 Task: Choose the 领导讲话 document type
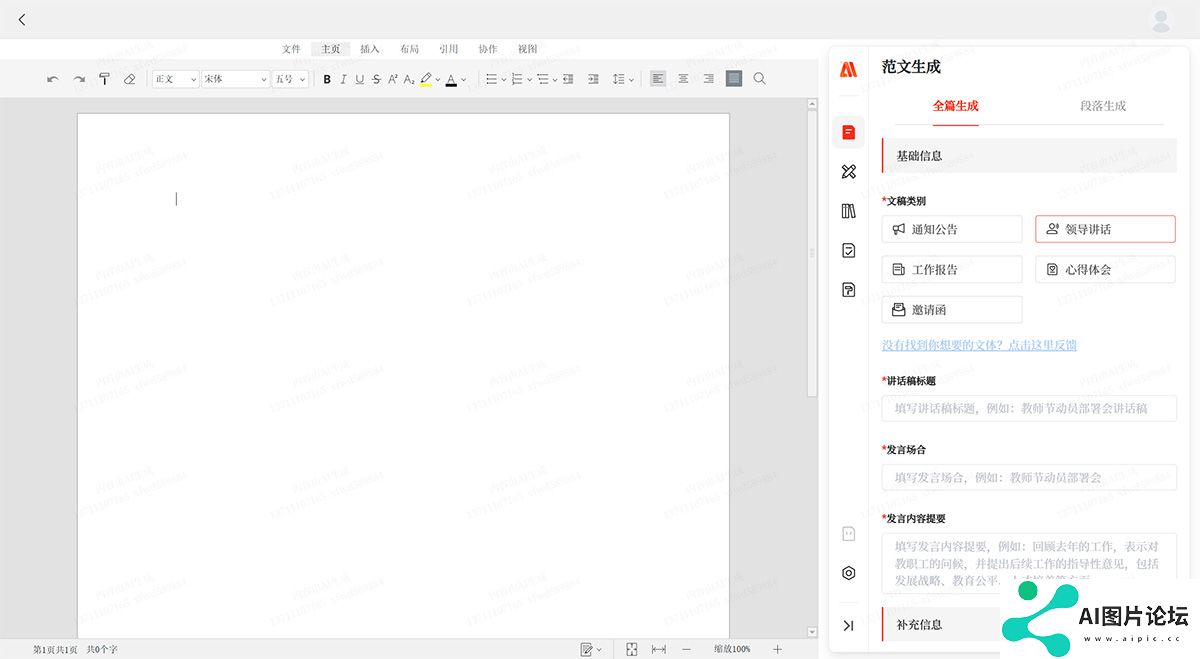1105,229
